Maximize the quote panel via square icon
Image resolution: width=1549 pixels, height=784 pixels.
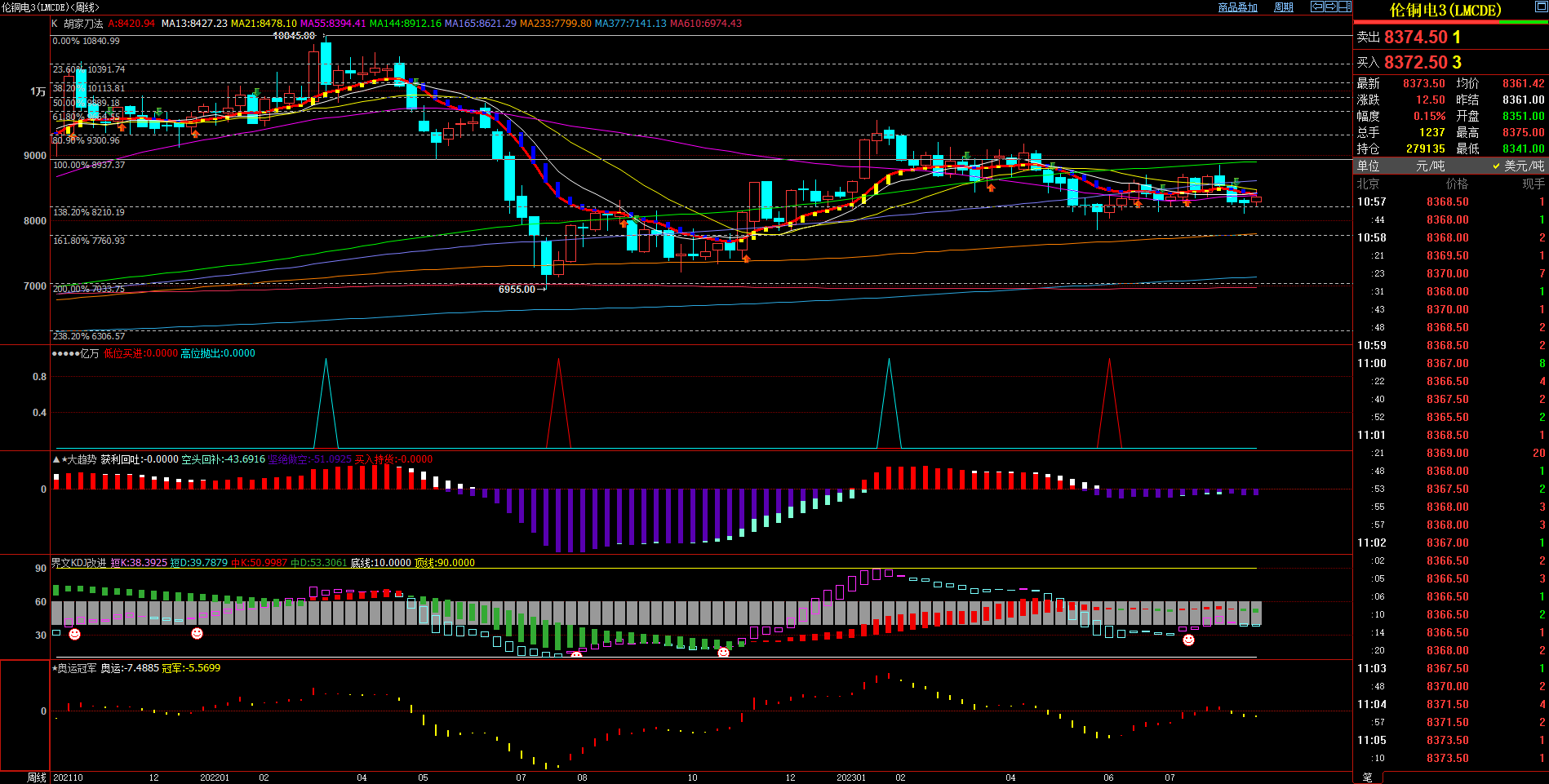coord(1540,7)
